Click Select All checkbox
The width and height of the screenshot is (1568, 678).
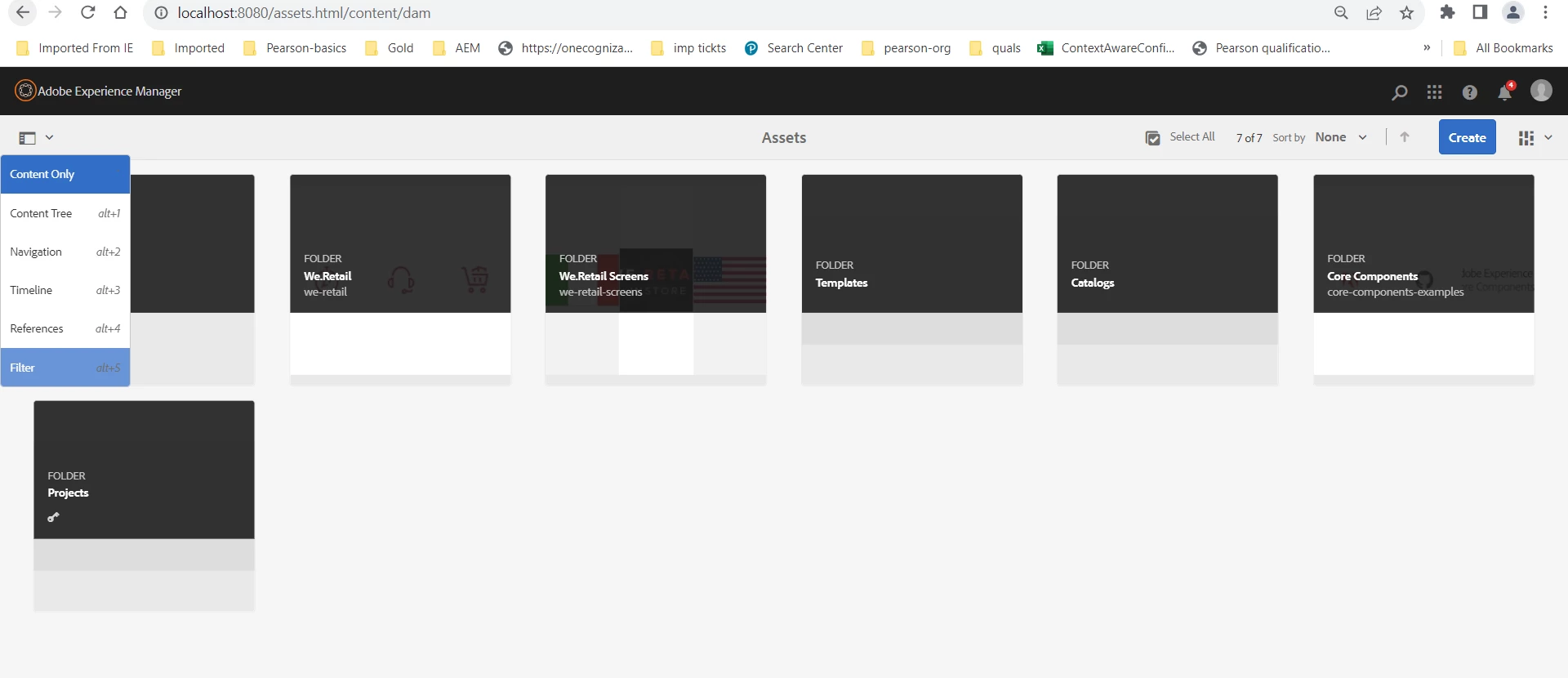[x=1152, y=138]
